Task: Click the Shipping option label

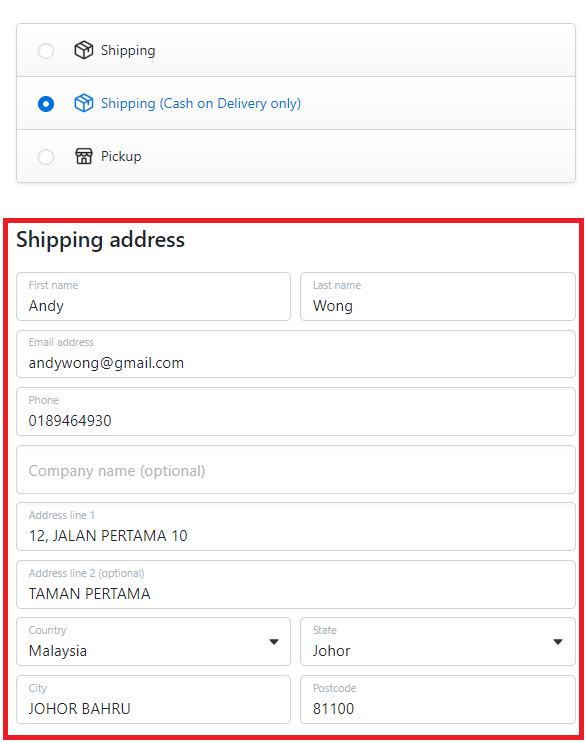Action: 128,51
